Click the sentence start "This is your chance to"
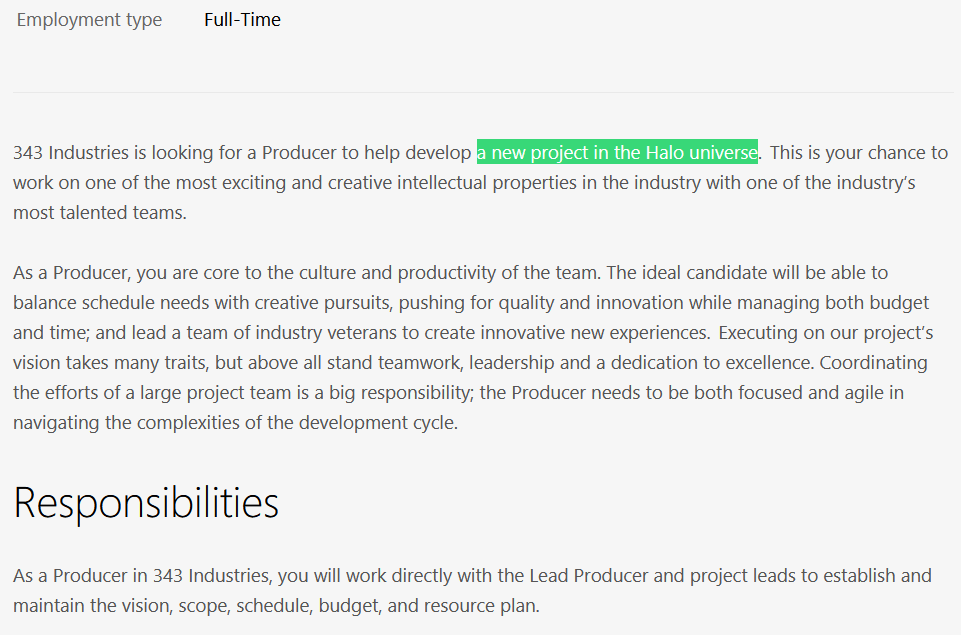This screenshot has height=635, width=961. click(859, 152)
